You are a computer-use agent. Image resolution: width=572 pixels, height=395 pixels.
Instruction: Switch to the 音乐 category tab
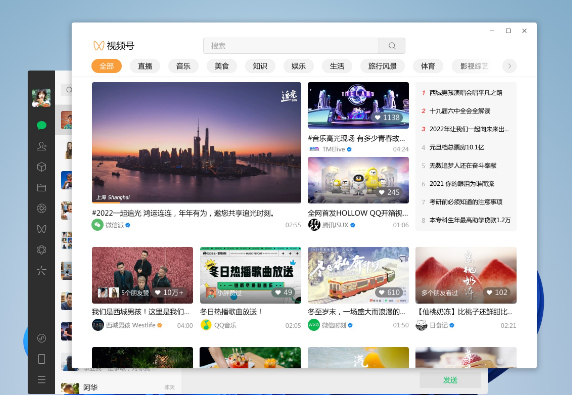click(183, 66)
